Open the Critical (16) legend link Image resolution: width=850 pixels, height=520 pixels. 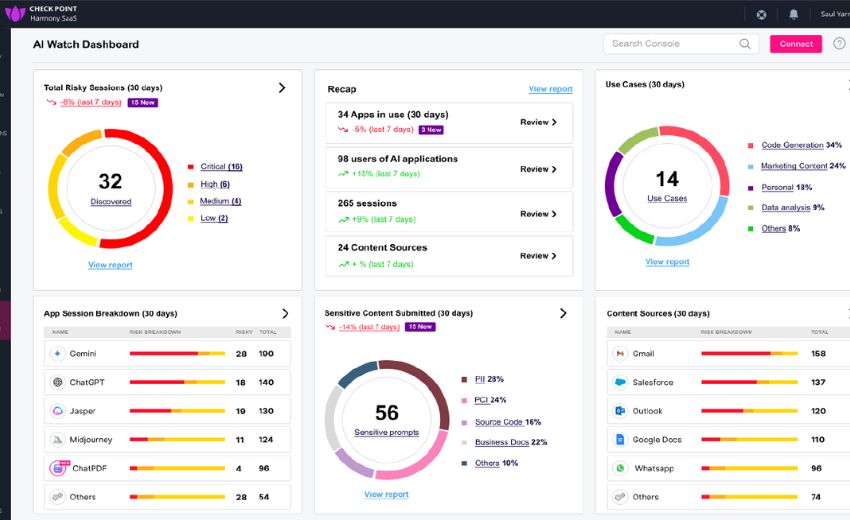(221, 166)
